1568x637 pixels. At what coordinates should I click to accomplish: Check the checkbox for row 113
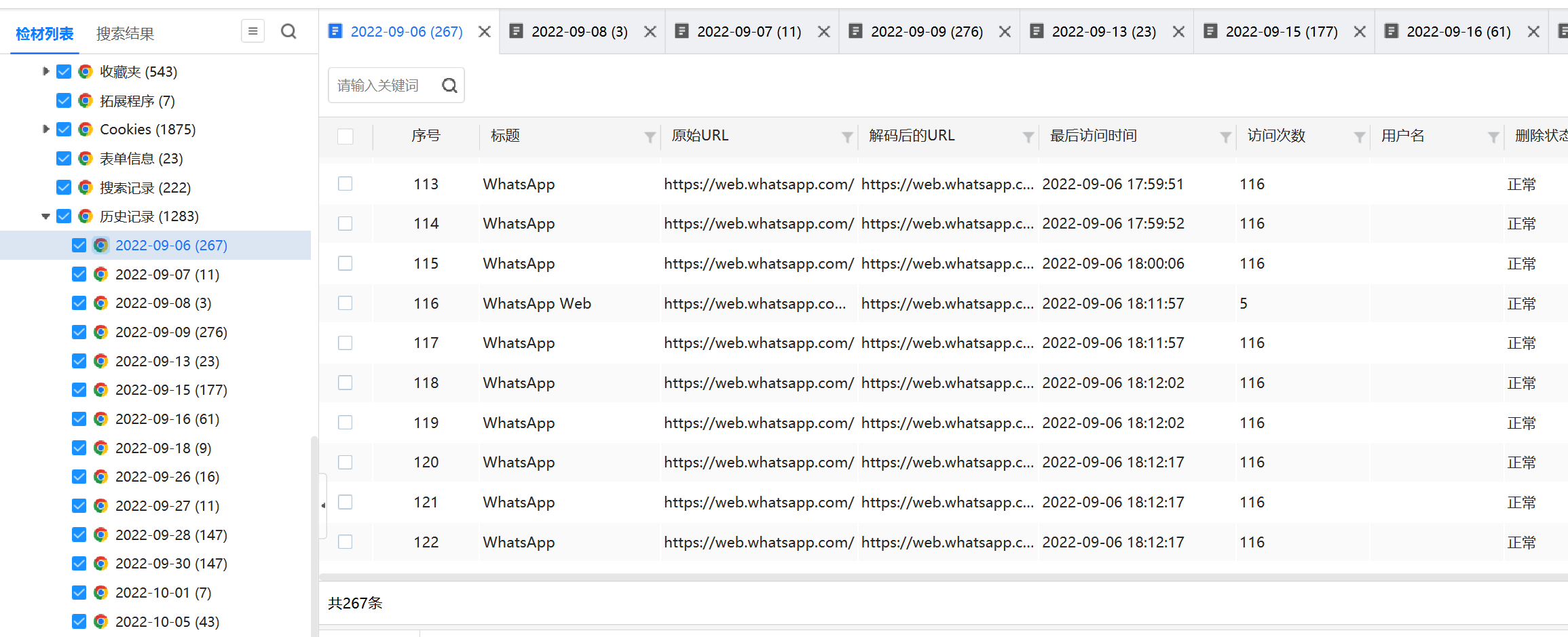(346, 184)
